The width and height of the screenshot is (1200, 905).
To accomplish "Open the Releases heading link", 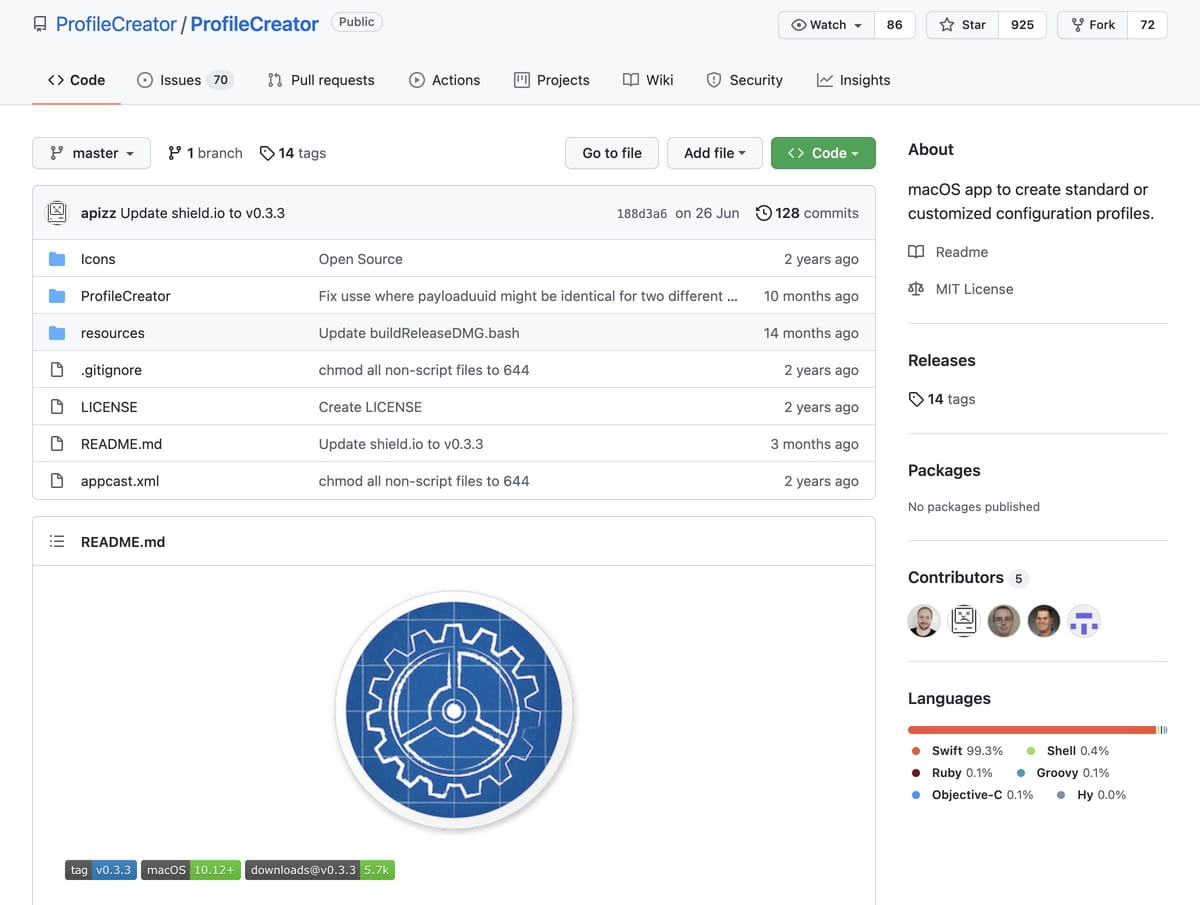I will click(942, 360).
